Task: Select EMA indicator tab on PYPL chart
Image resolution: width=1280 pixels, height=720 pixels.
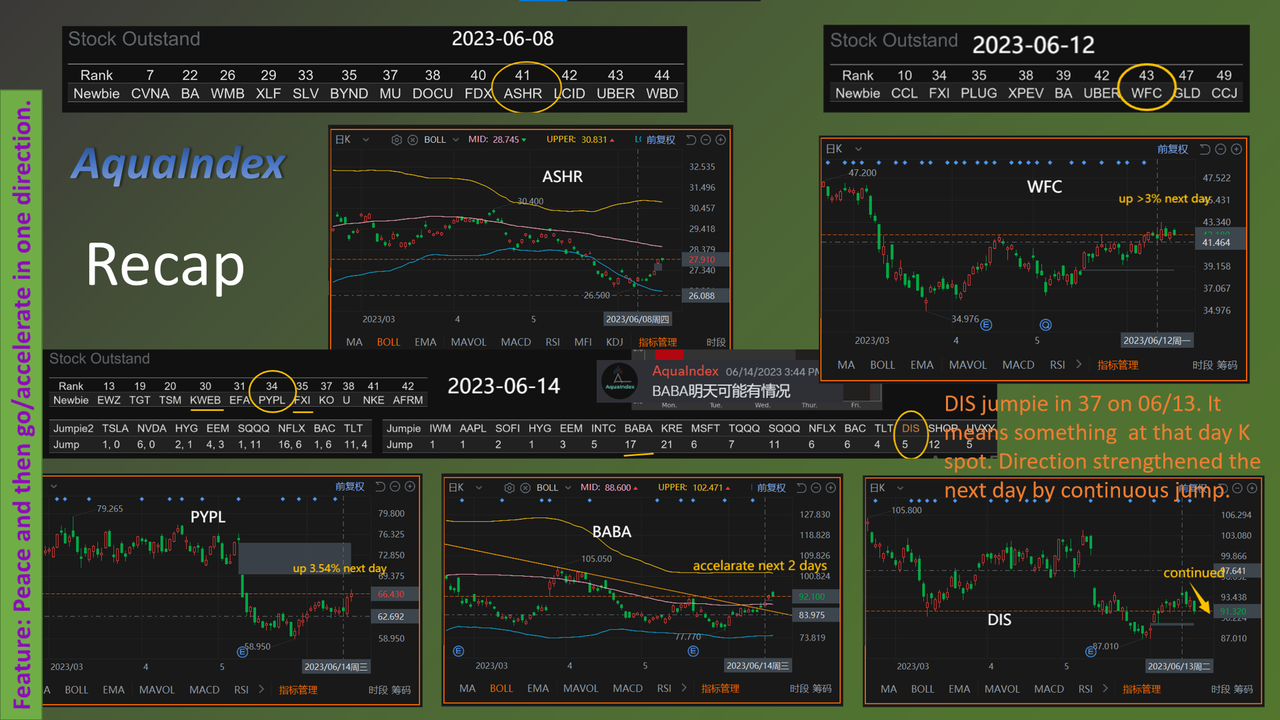Action: pyautogui.click(x=114, y=689)
